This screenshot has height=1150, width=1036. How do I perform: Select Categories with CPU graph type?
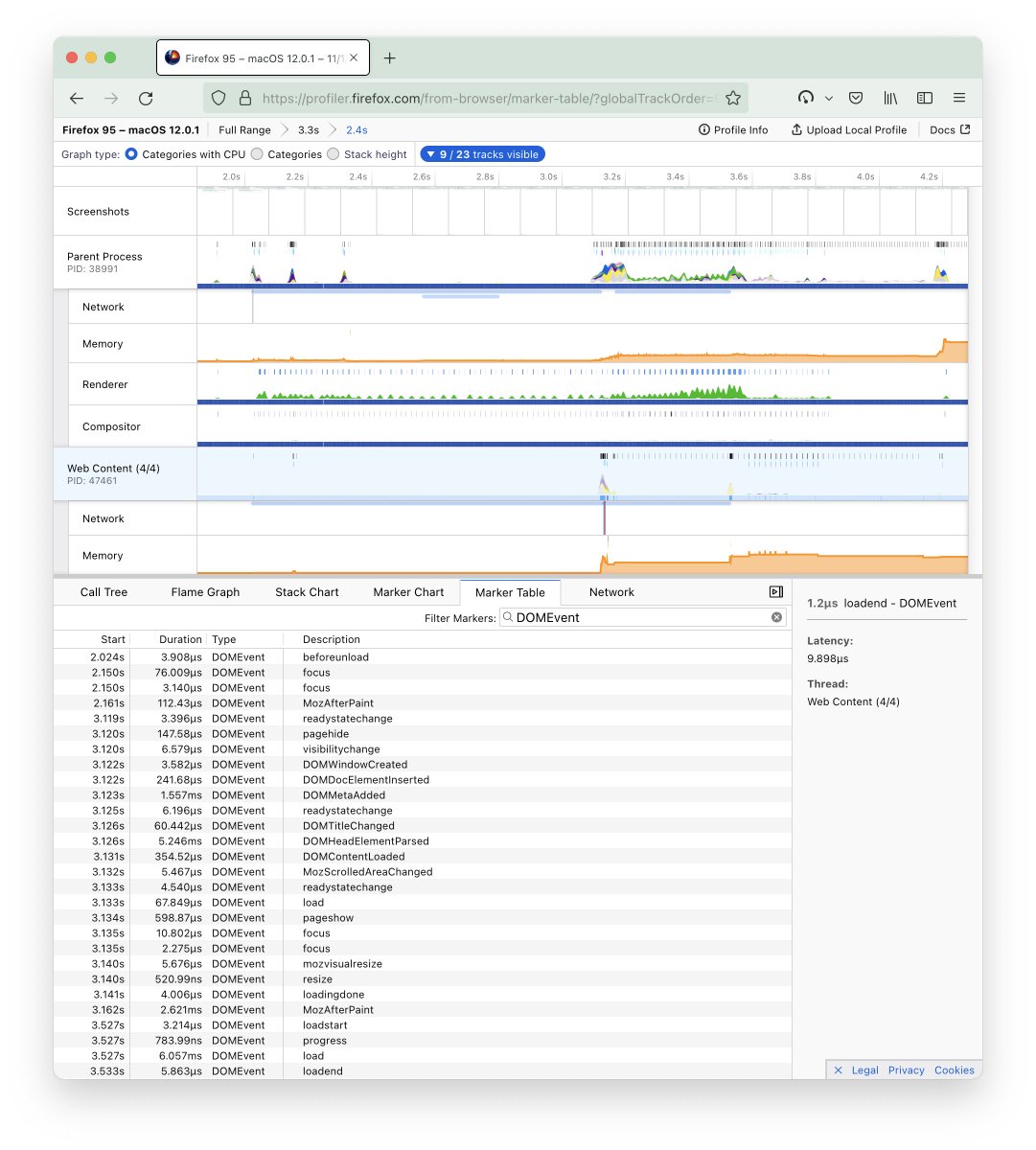click(131, 154)
